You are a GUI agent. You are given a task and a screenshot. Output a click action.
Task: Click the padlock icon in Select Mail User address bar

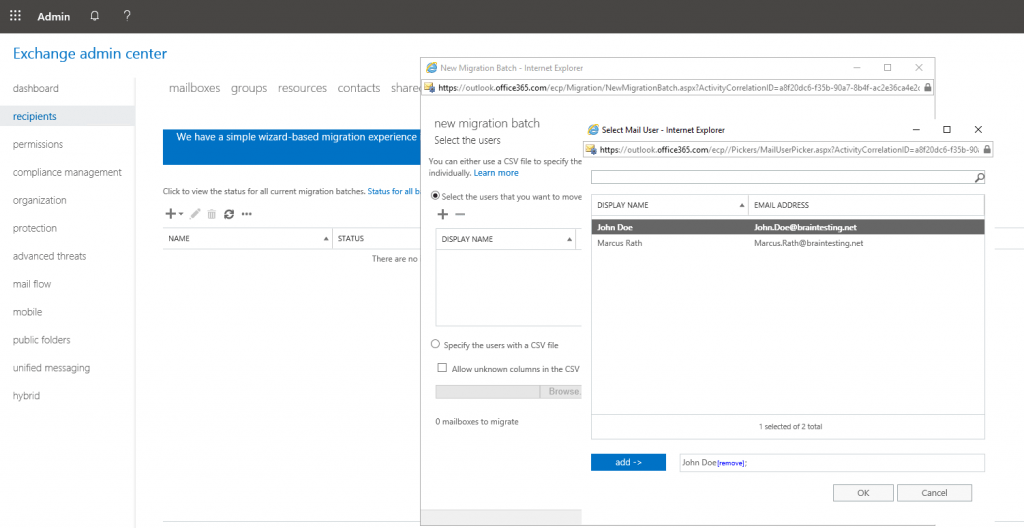click(x=987, y=150)
